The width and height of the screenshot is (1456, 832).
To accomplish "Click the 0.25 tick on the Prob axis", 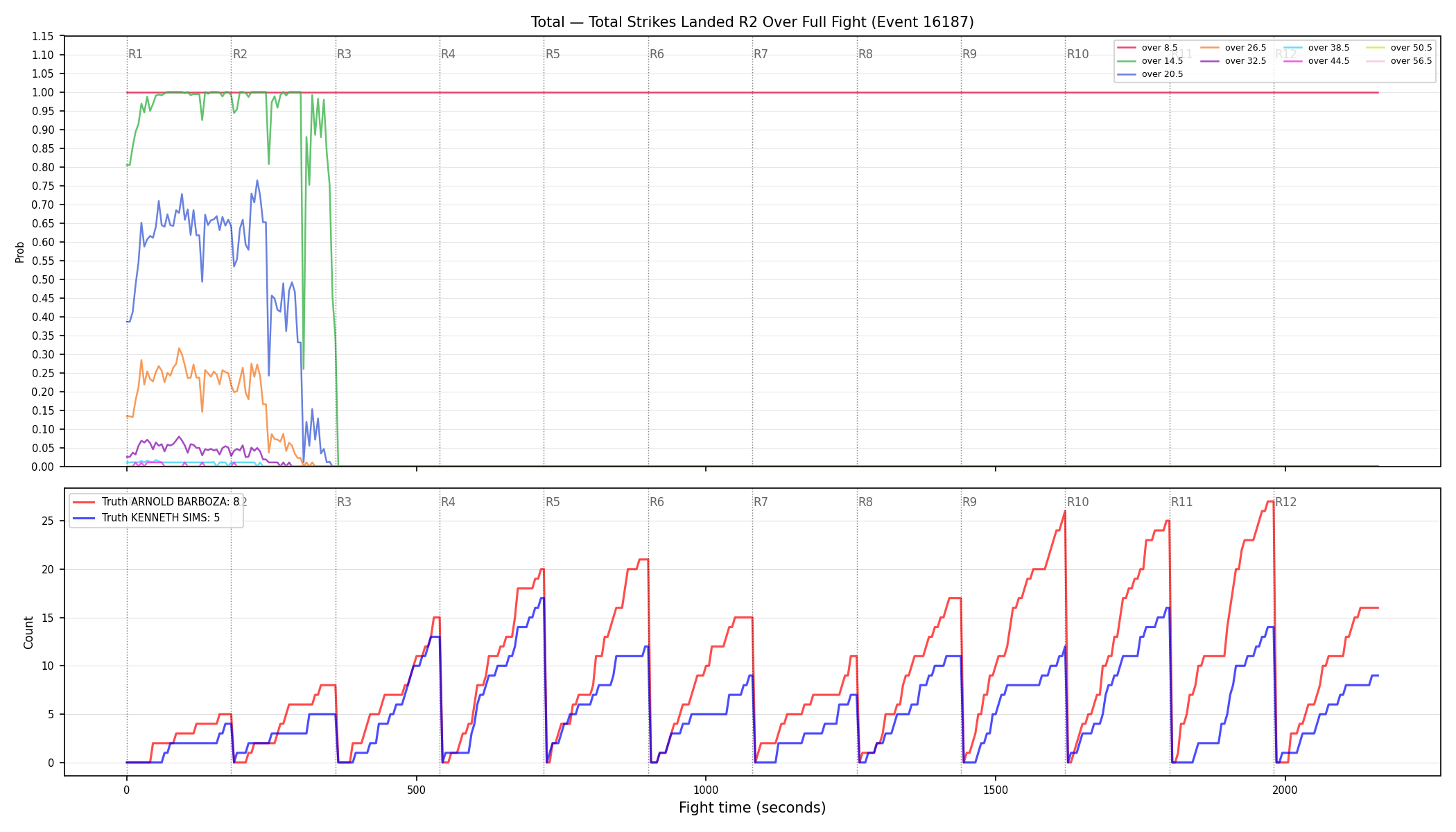I will pyautogui.click(x=43, y=373).
